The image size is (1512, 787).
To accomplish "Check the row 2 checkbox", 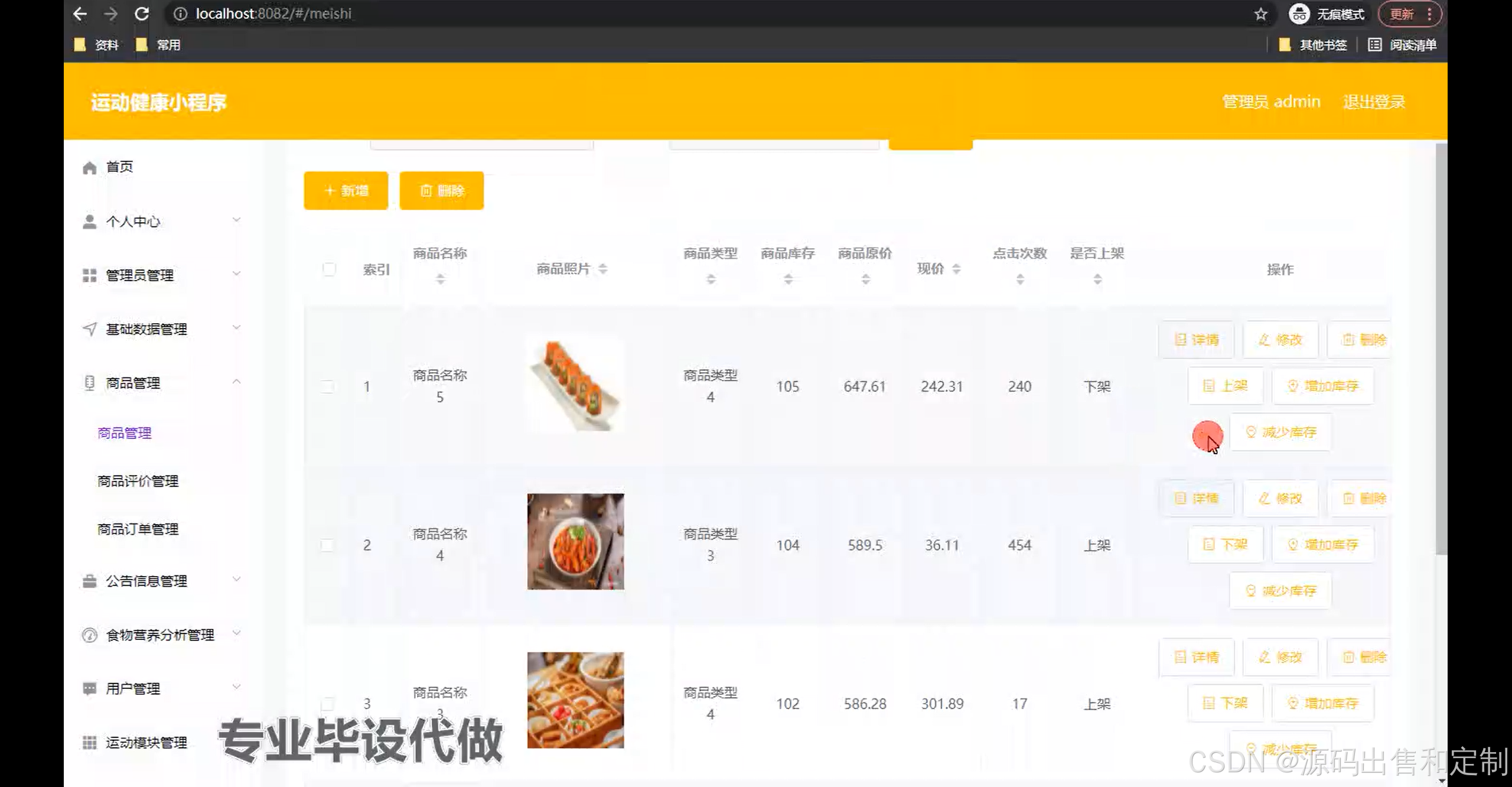I will pyautogui.click(x=327, y=545).
